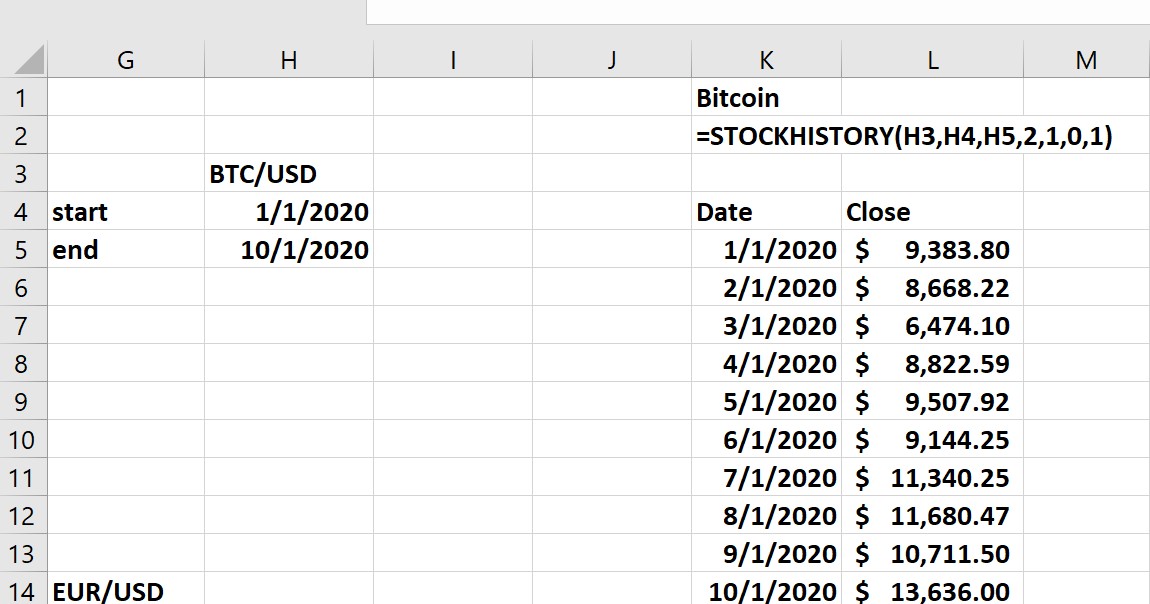Click the Date column heading cell
The image size is (1150, 604).
(x=766, y=212)
